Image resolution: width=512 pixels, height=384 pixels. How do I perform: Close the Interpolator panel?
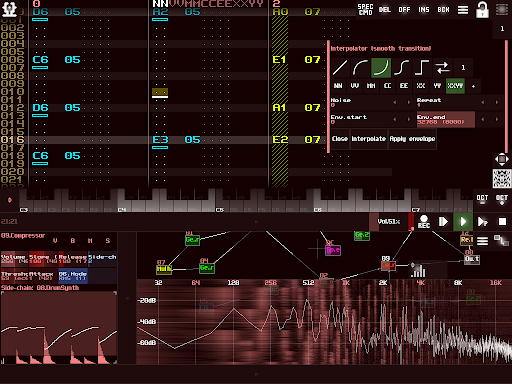coord(340,139)
